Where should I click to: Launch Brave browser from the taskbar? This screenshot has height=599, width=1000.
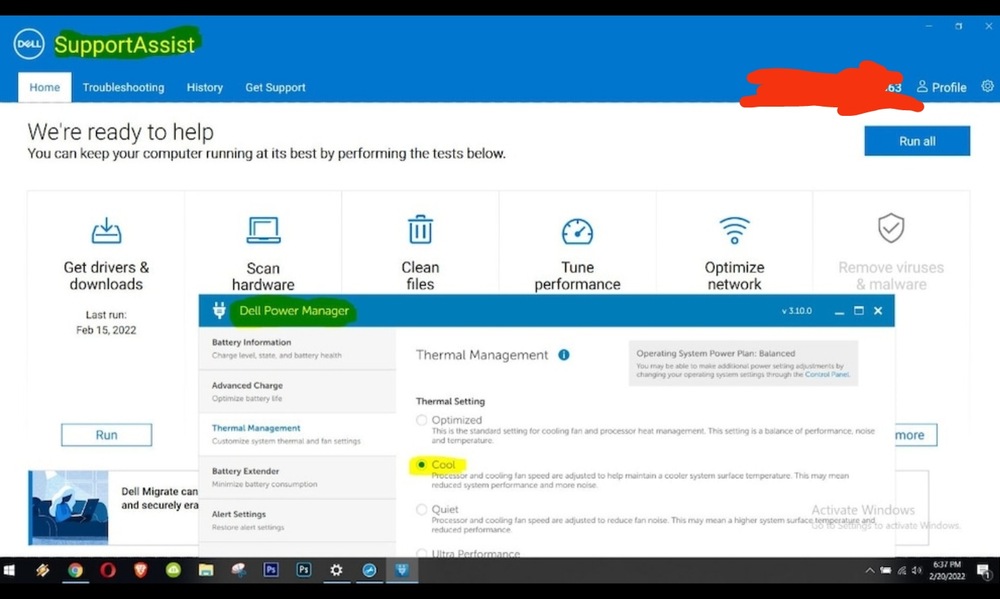click(x=140, y=570)
